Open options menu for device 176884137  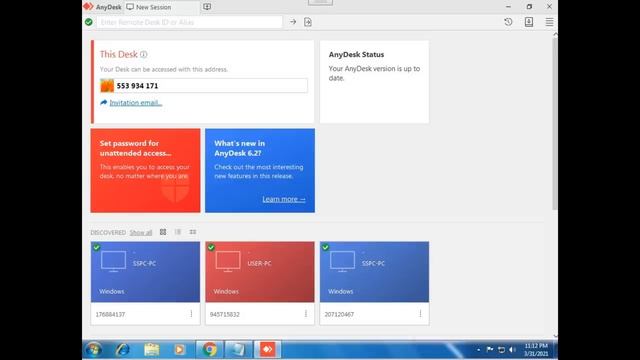tap(191, 313)
